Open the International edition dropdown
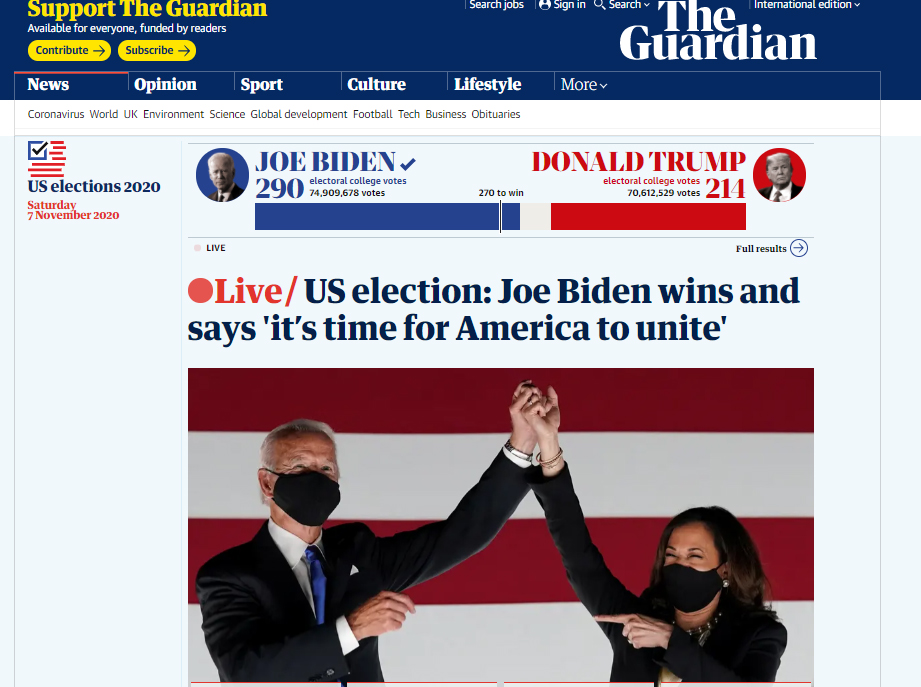 [x=806, y=5]
